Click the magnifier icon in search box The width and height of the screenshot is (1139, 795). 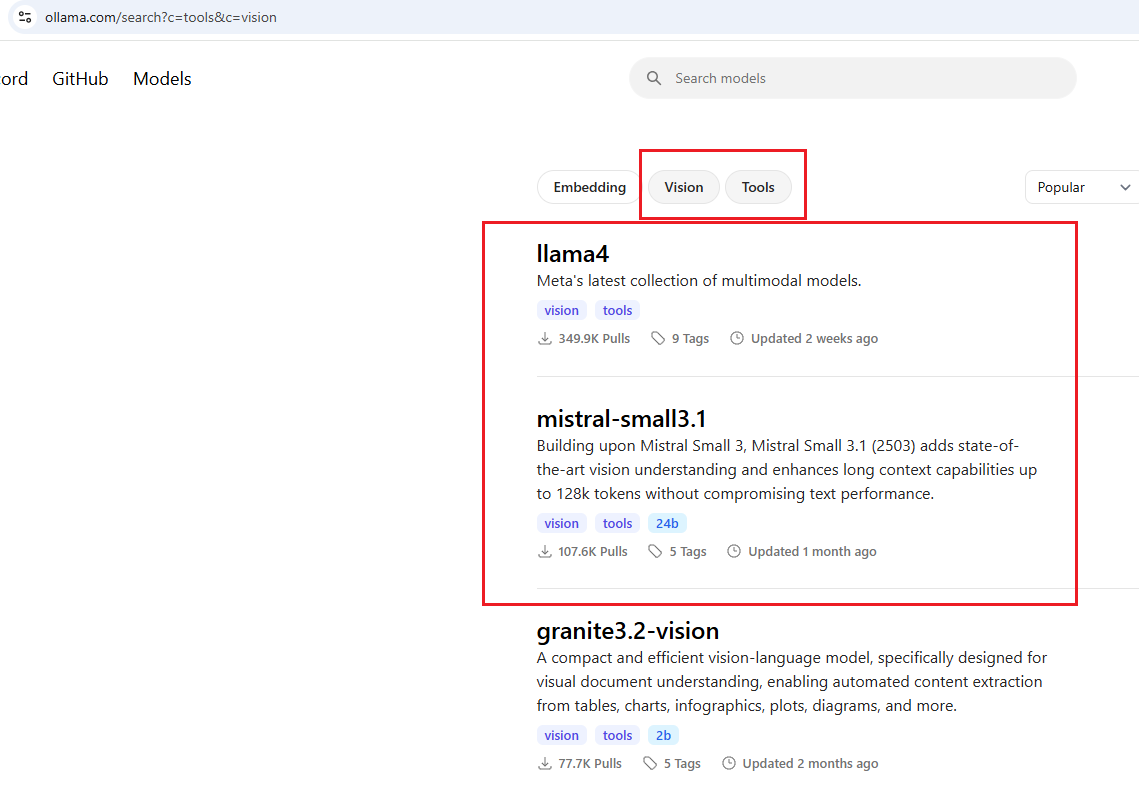654,78
